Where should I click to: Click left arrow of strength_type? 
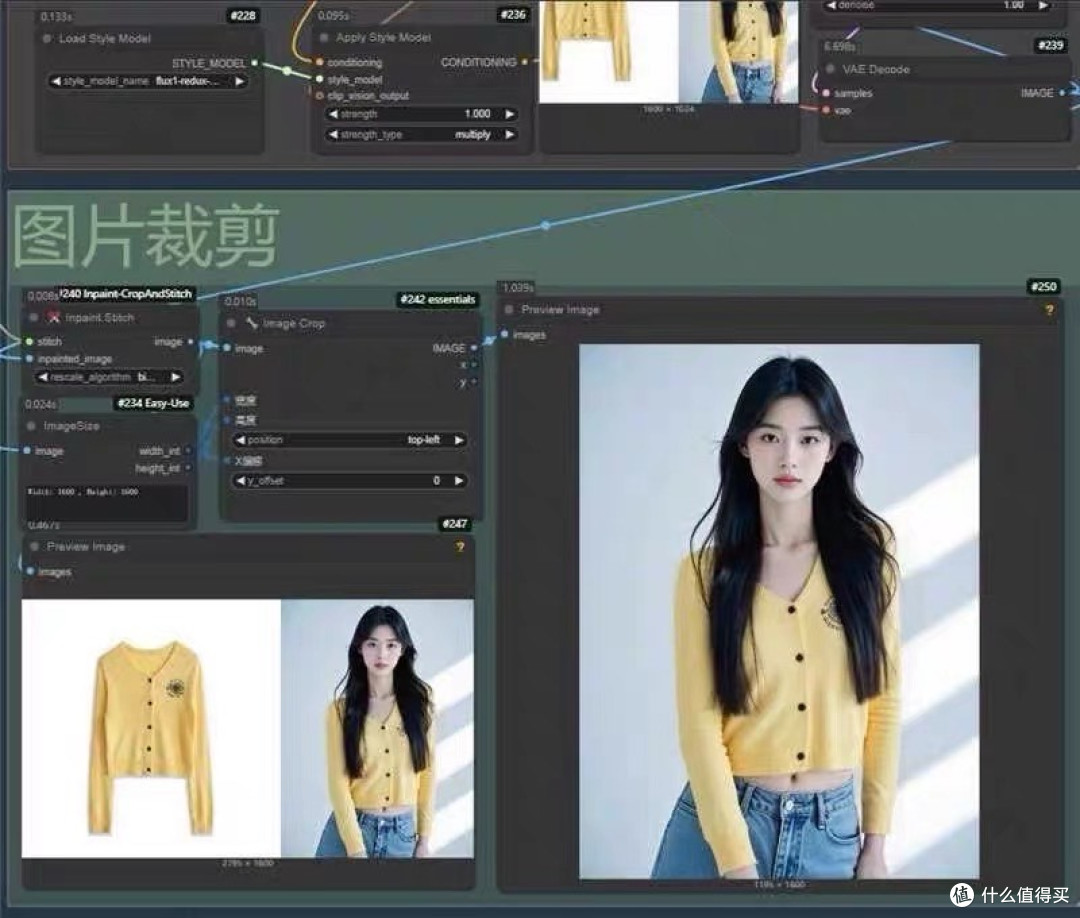334,134
